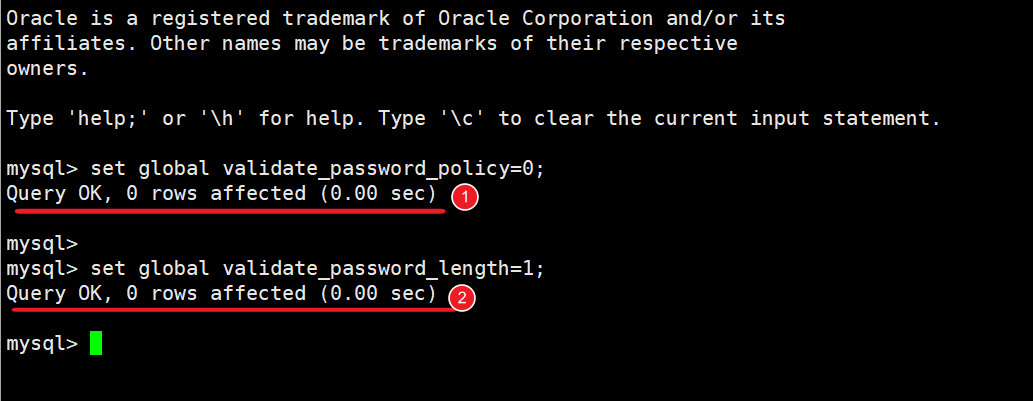Click the mysql> prompt before the policy command

click(x=41, y=168)
